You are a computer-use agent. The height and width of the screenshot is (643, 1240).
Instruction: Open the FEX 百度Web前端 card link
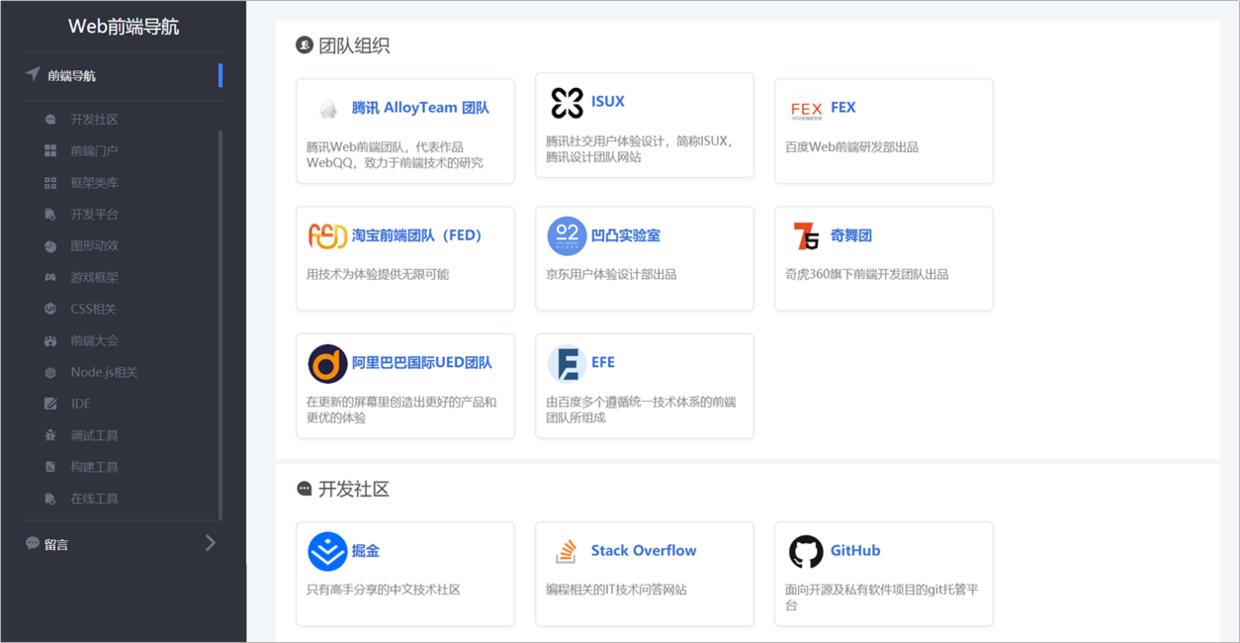click(843, 107)
